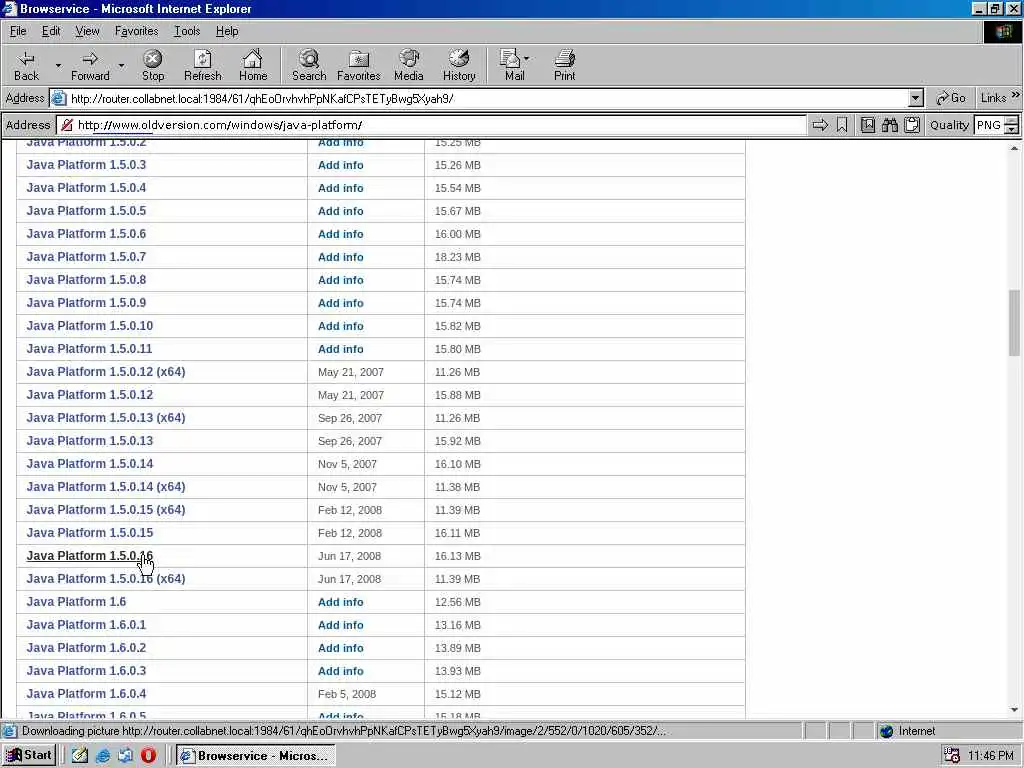Click system tray scheduler icon
Screen dimensions: 1024x768
(952, 756)
